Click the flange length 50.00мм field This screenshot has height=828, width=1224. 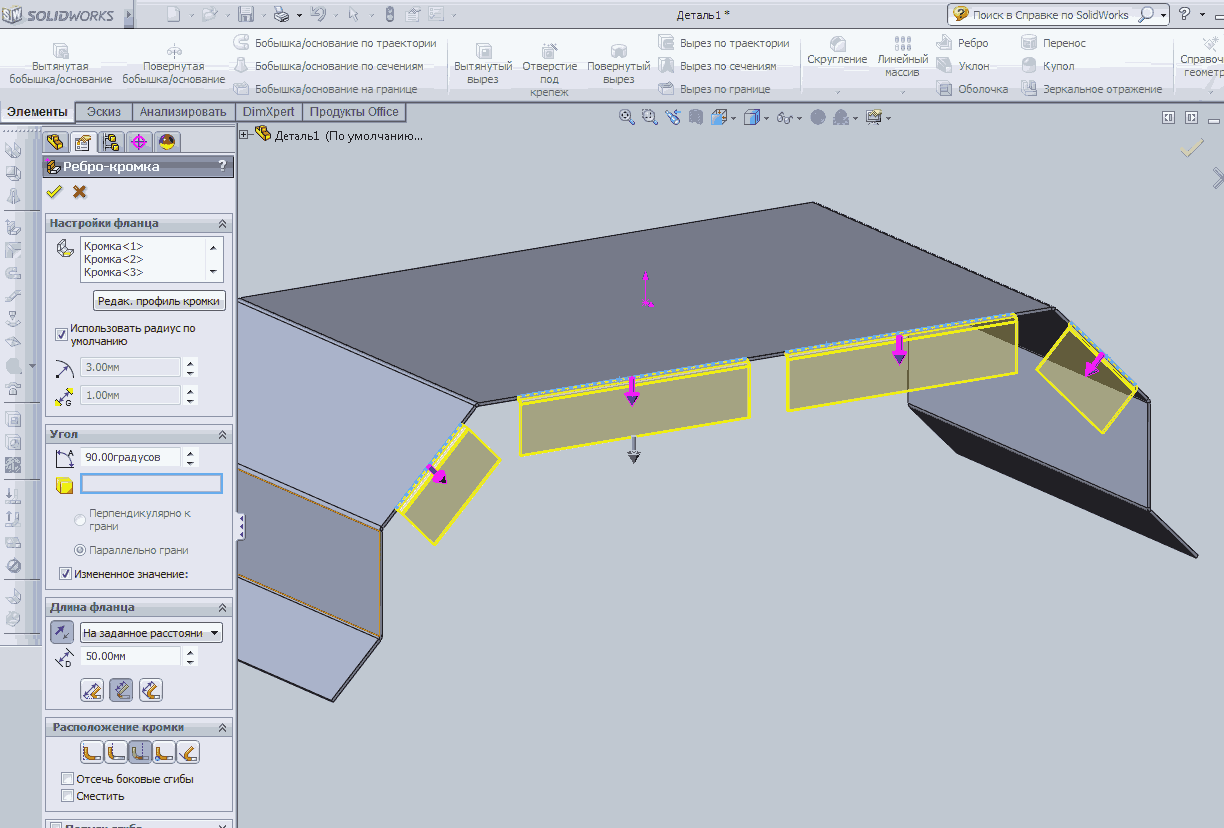click(131, 656)
